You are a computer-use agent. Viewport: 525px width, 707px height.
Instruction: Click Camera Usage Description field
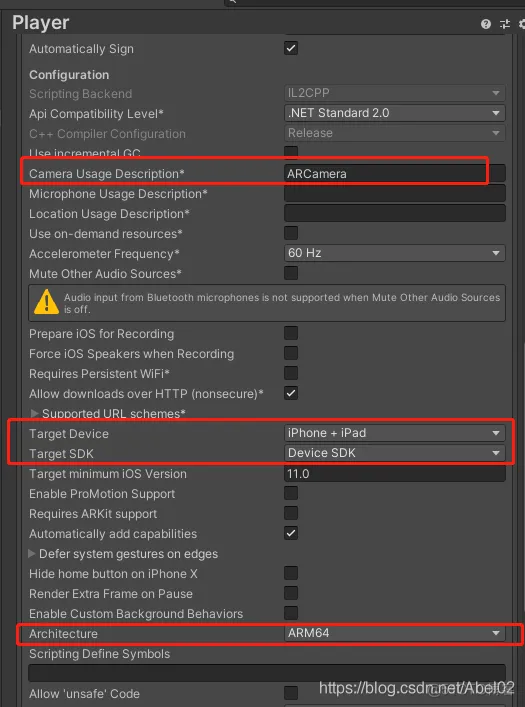(x=395, y=174)
